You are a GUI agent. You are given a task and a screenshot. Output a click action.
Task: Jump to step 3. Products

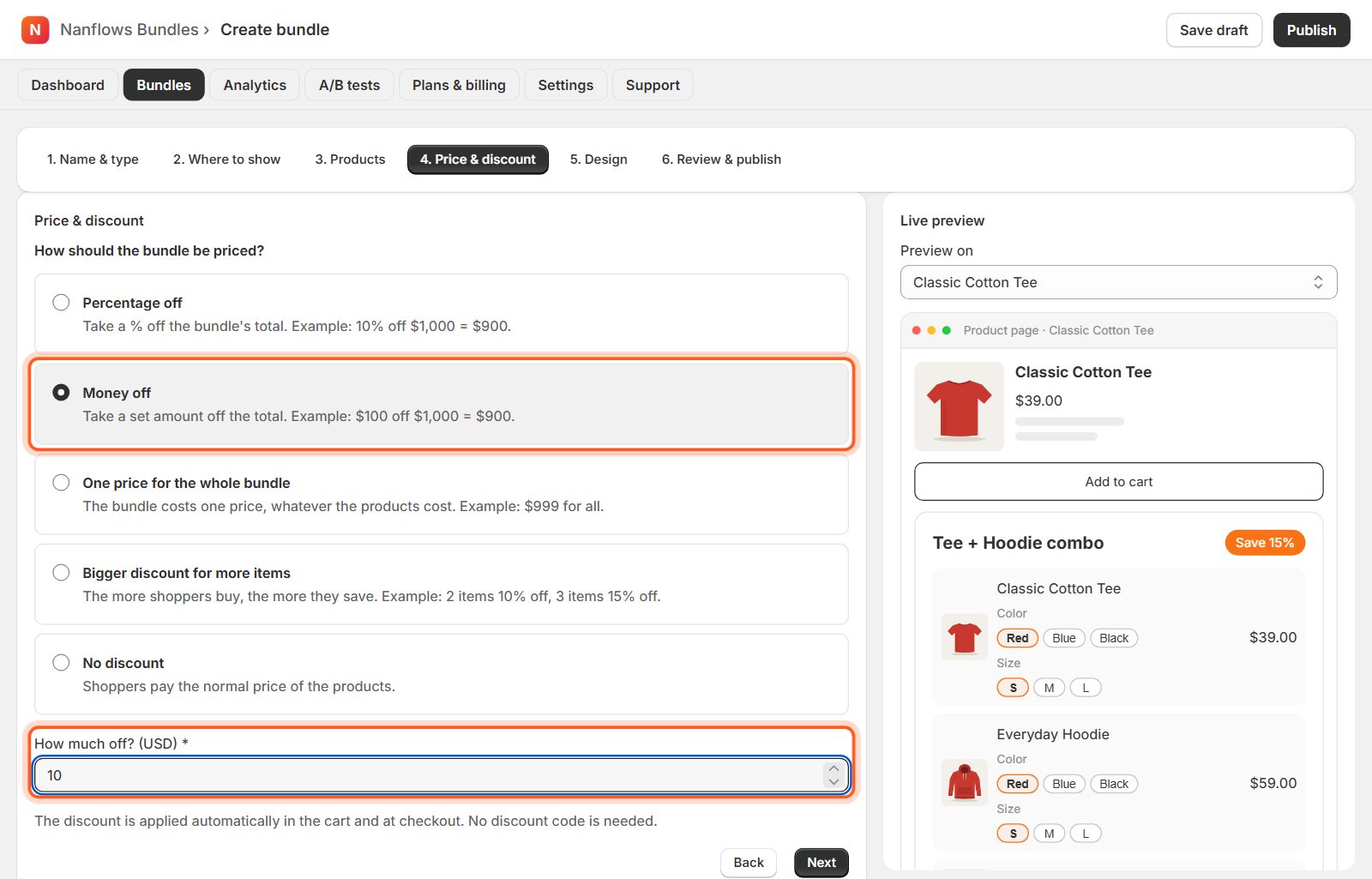(350, 160)
